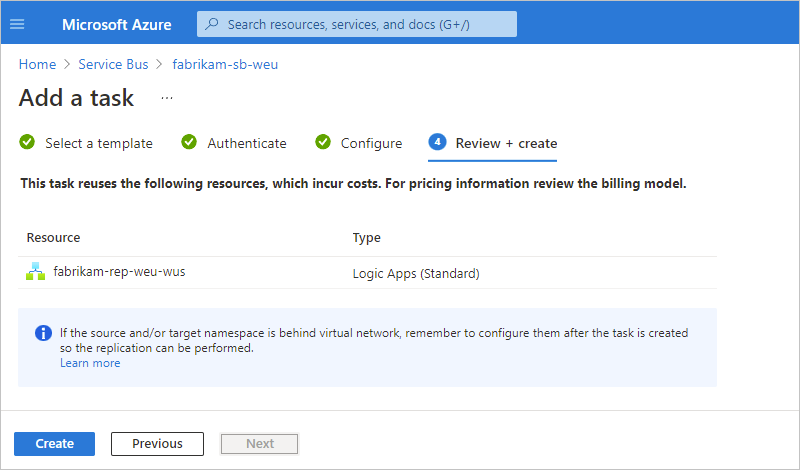The height and width of the screenshot is (470, 800).
Task: Click the blue information icon
Action: [43, 333]
